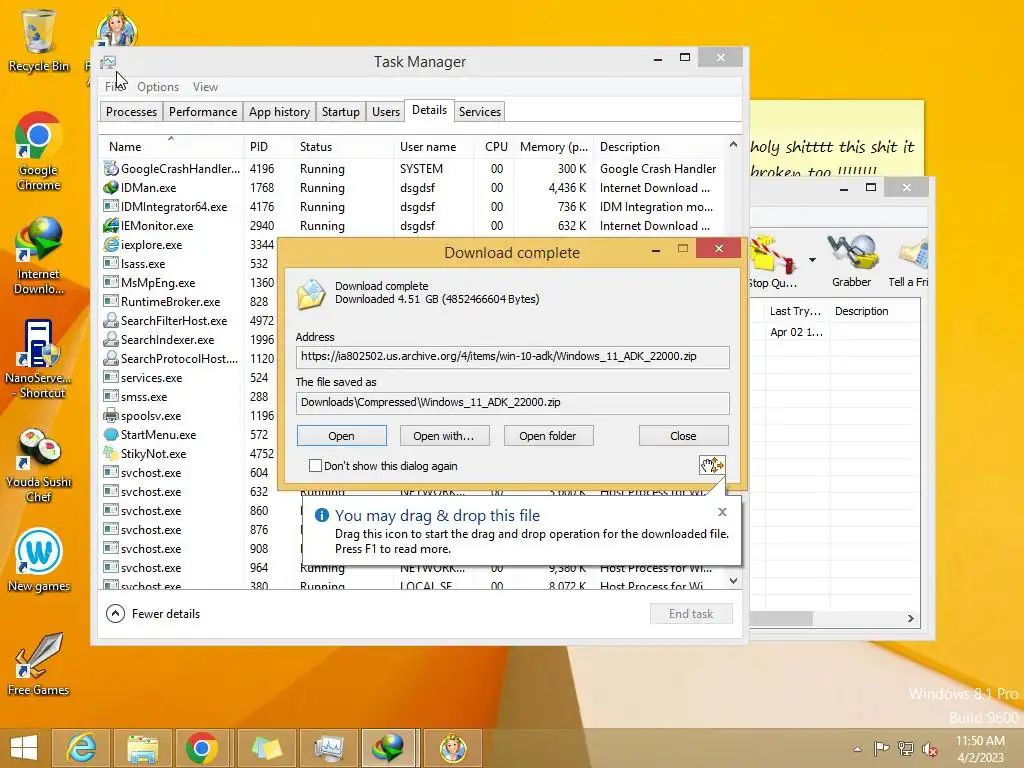Click the file saved as path field
The image size is (1024, 768).
pyautogui.click(x=513, y=402)
